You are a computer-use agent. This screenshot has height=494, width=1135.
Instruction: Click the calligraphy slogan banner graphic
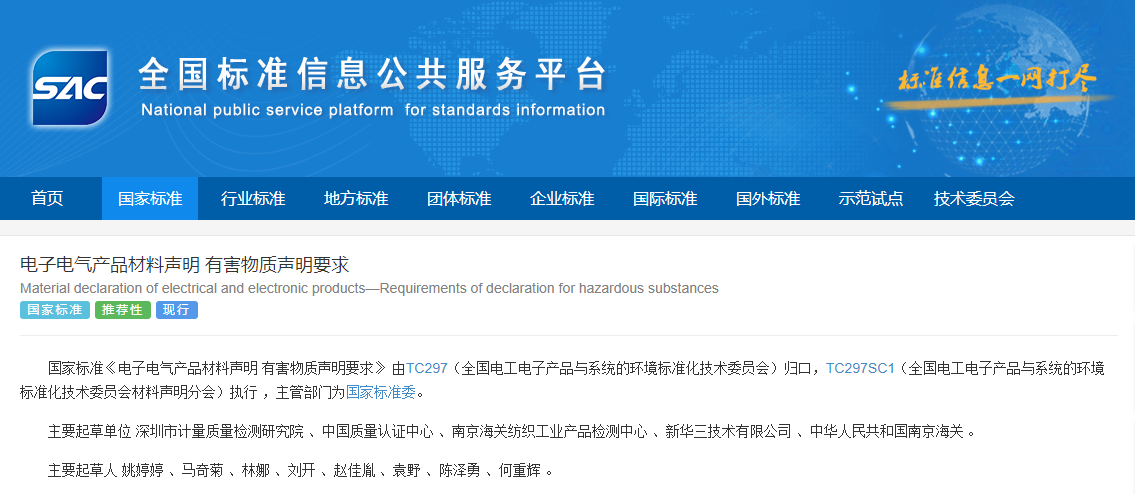pos(997,81)
